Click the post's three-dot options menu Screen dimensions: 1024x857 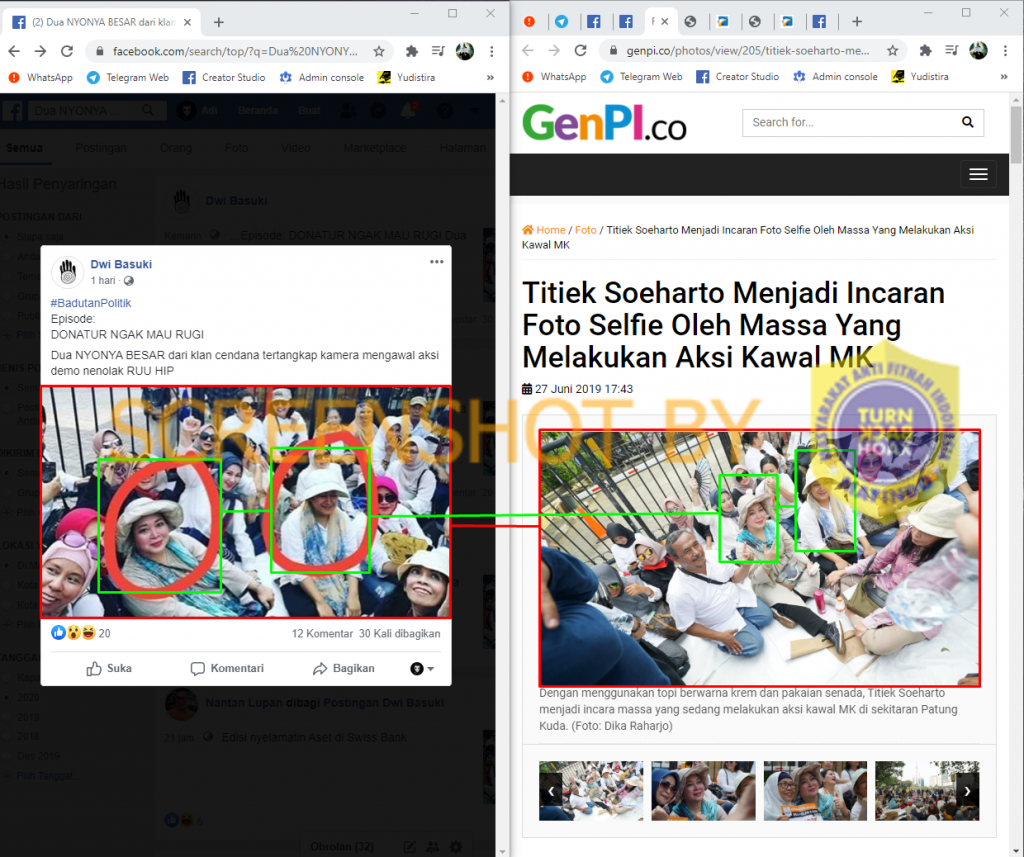(436, 262)
